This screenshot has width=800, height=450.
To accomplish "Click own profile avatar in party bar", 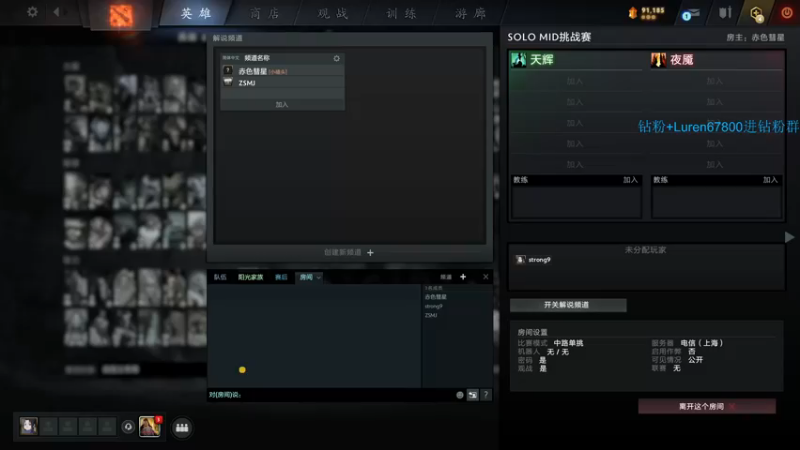I will pos(29,426).
